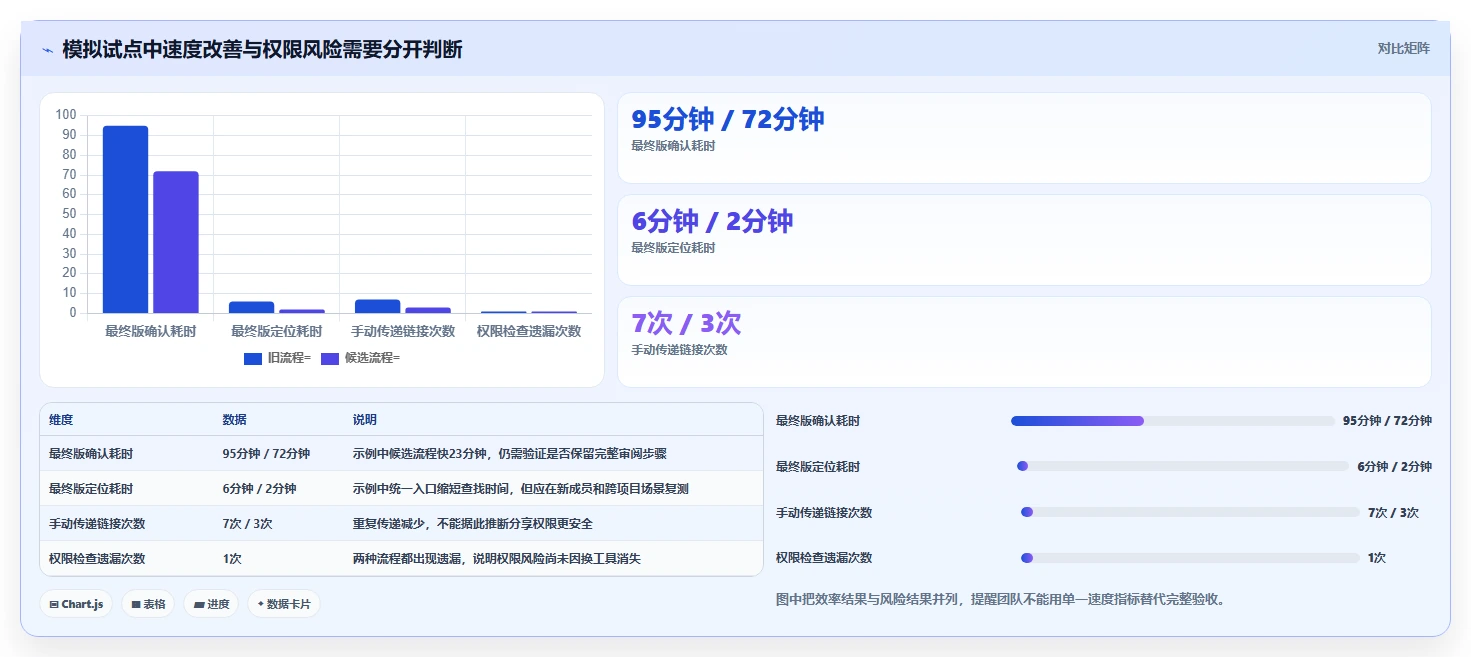Click table cell 权限检查遗漏次数 in 维度 column
The image size is (1471, 657).
click(x=97, y=559)
